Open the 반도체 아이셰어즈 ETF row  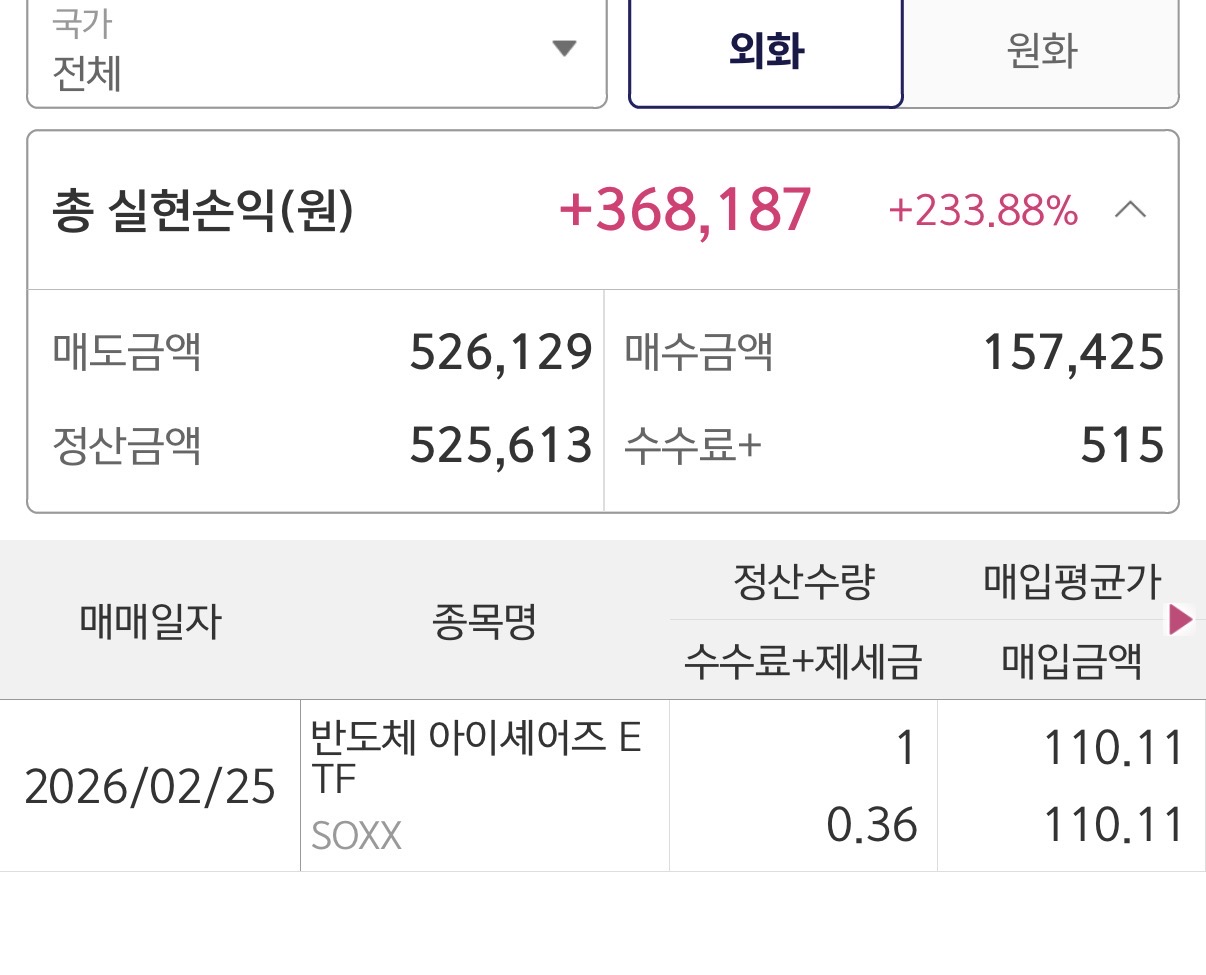pos(477,760)
